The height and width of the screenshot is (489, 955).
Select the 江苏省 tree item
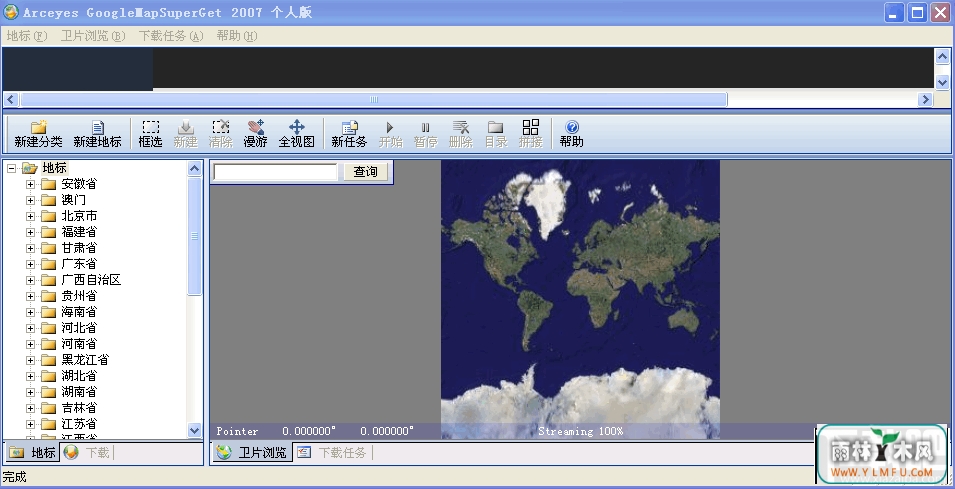[79, 424]
